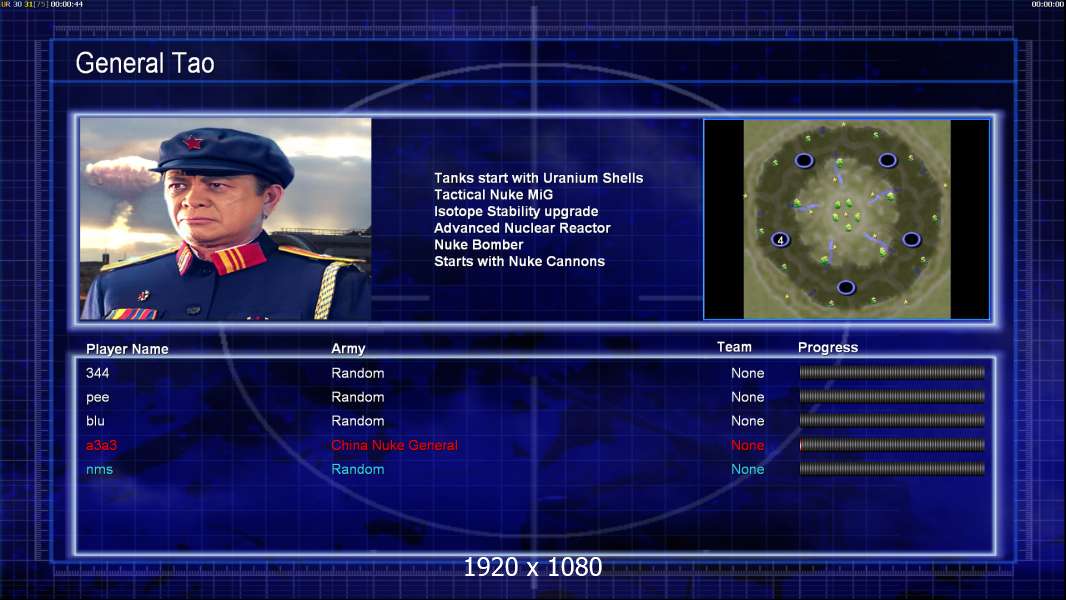Click player name 'nms'

point(99,470)
